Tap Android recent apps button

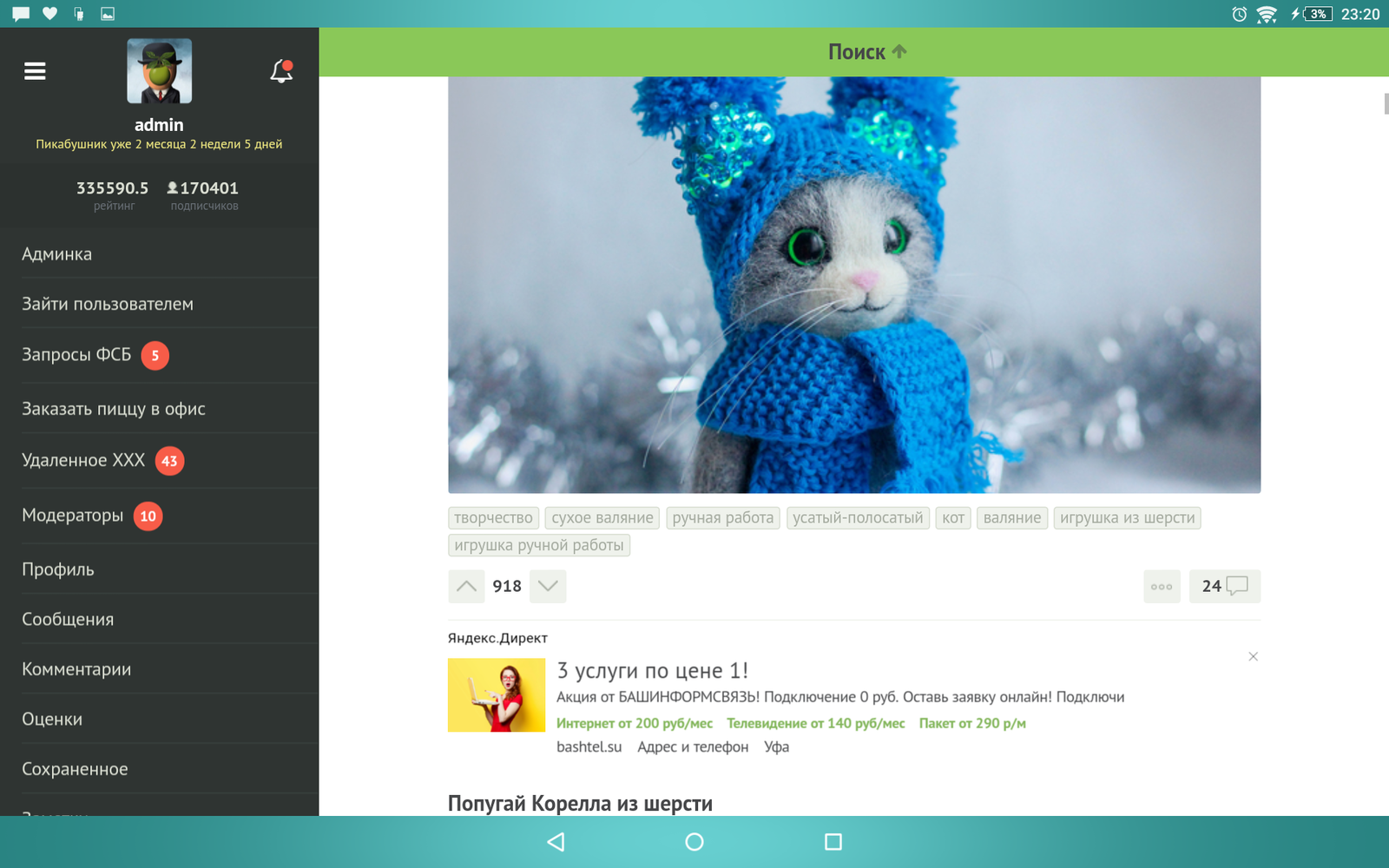pyautogui.click(x=833, y=841)
